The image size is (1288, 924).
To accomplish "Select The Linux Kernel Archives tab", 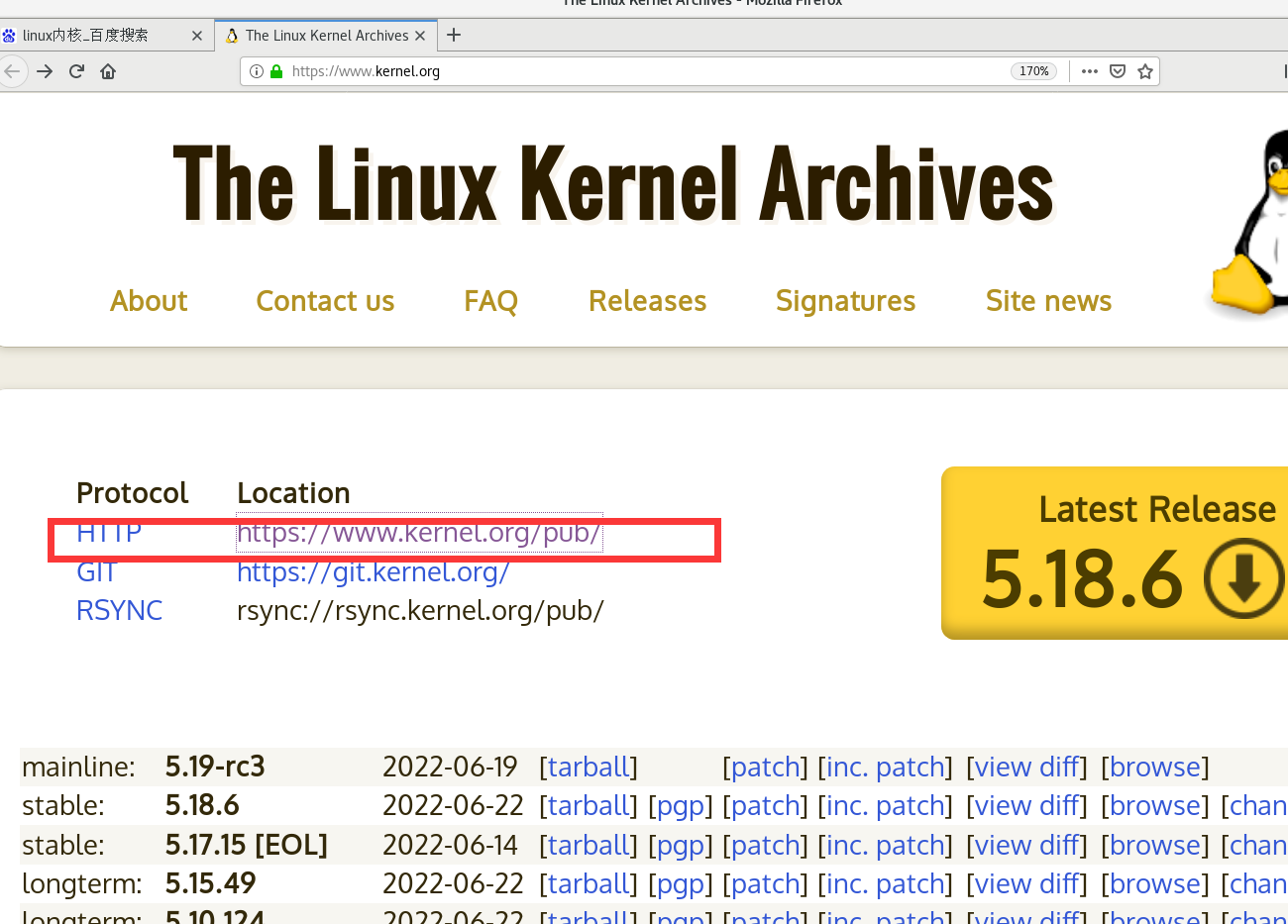I will [327, 36].
